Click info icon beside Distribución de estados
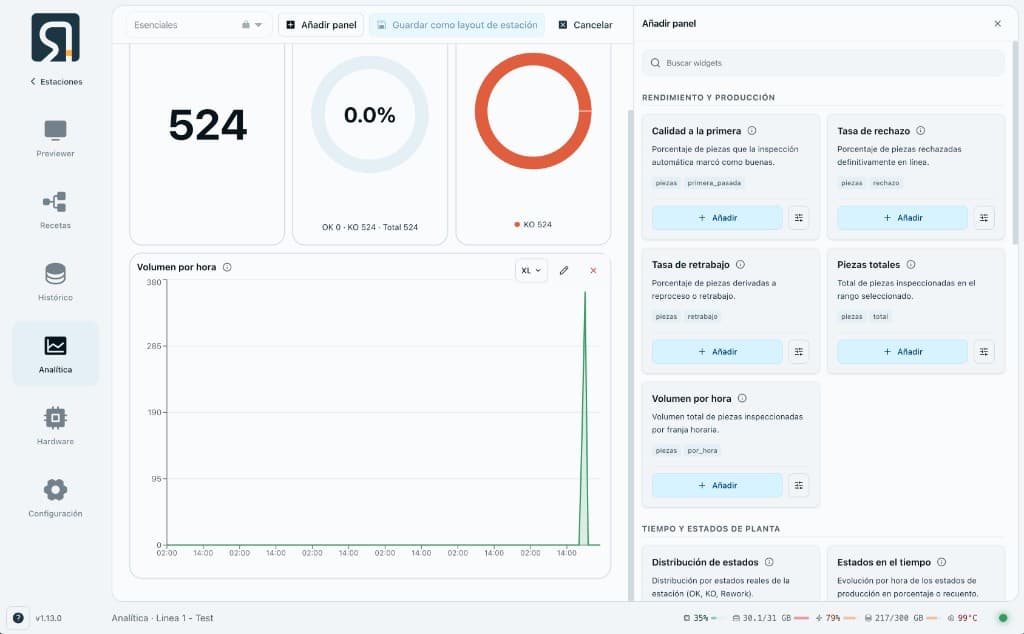Screen dimensions: 1024x634 click(769, 562)
